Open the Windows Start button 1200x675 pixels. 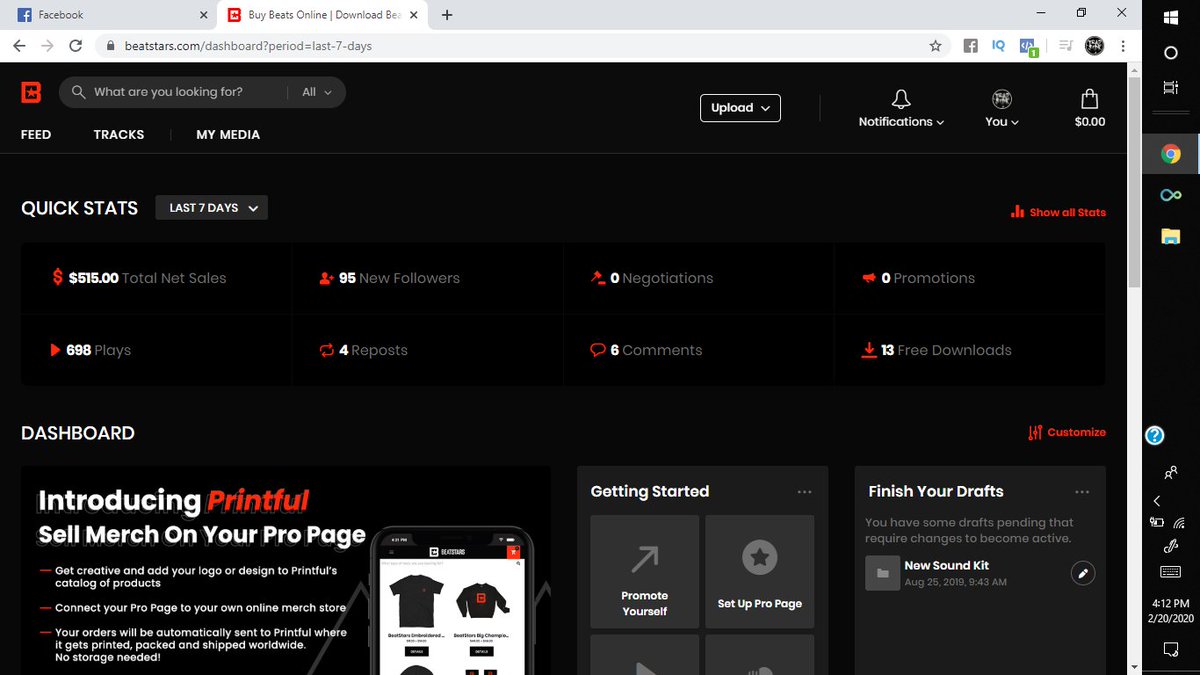pyautogui.click(x=1171, y=17)
